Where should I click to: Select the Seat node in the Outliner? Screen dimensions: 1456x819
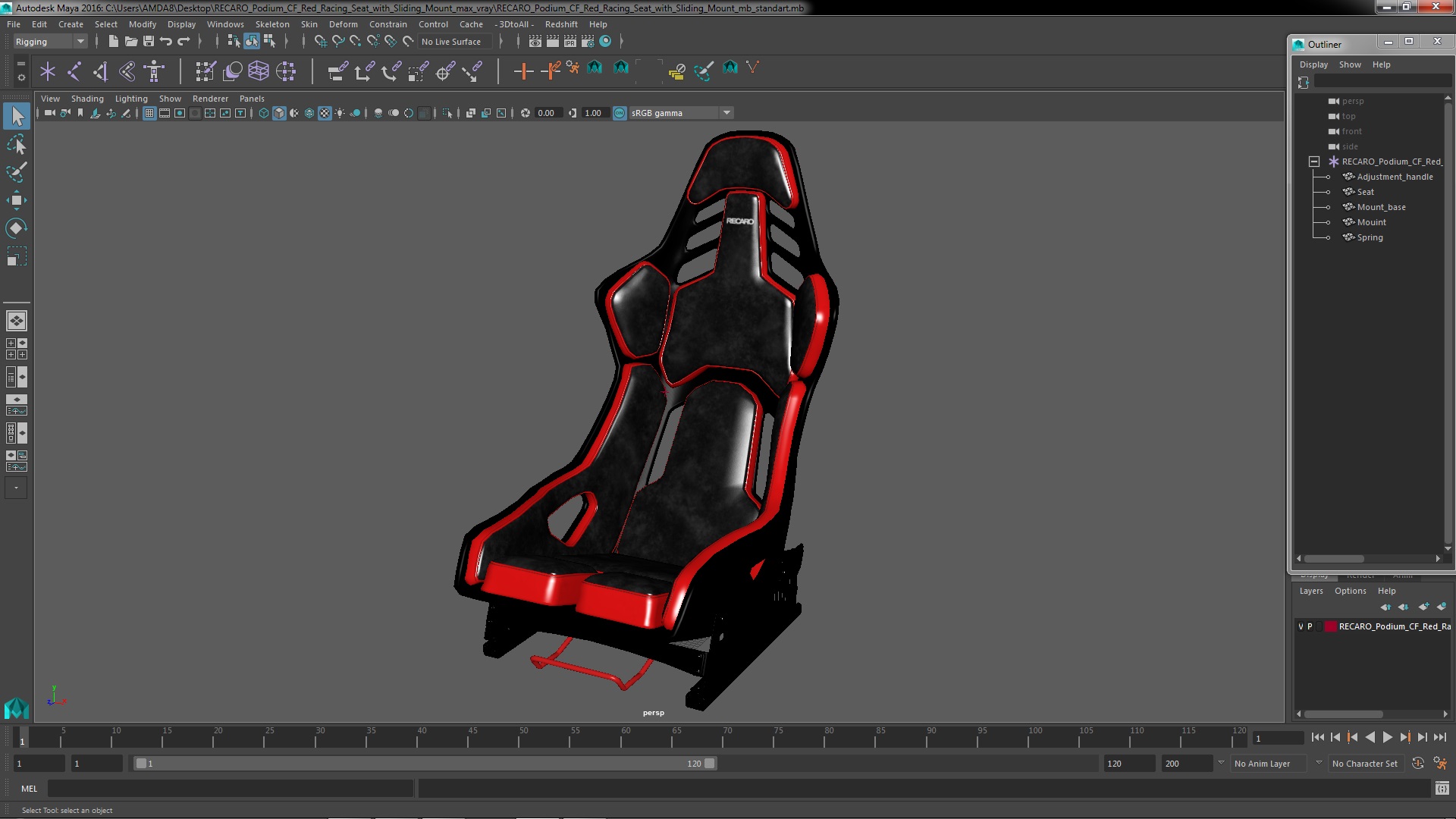[x=1365, y=192]
